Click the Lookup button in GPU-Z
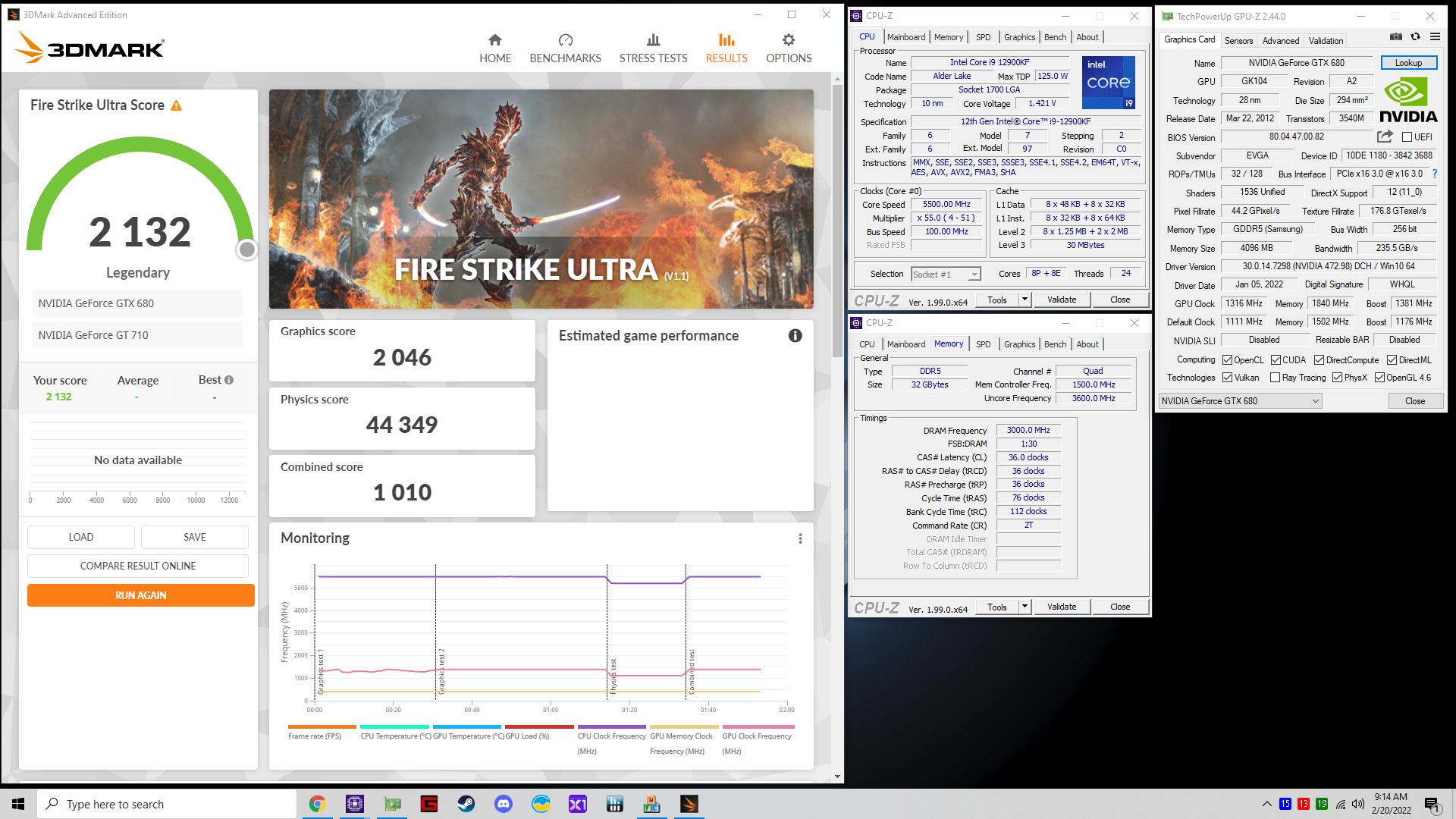The height and width of the screenshot is (819, 1456). click(x=1408, y=63)
